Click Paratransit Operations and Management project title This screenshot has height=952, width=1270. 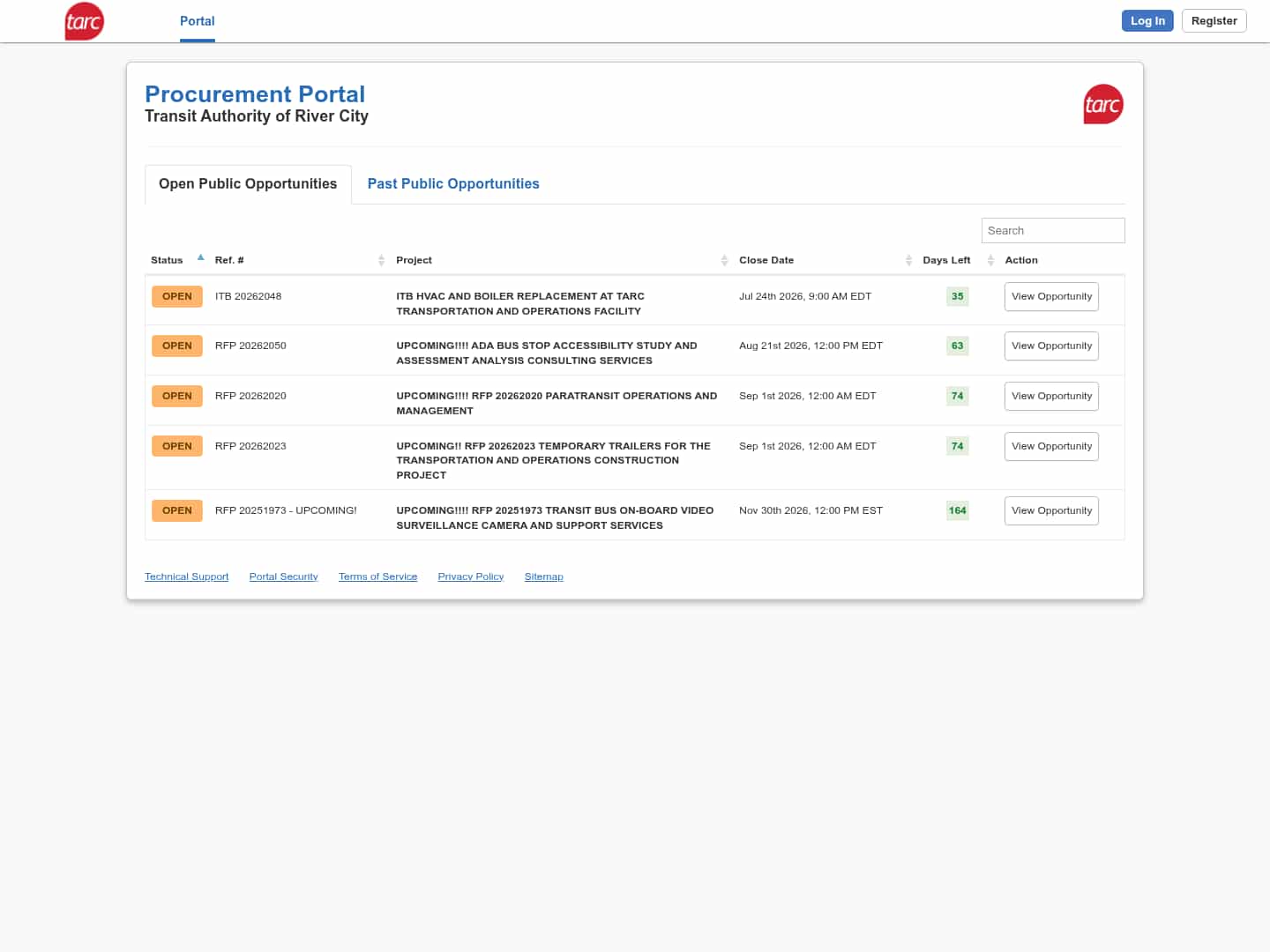557,404
